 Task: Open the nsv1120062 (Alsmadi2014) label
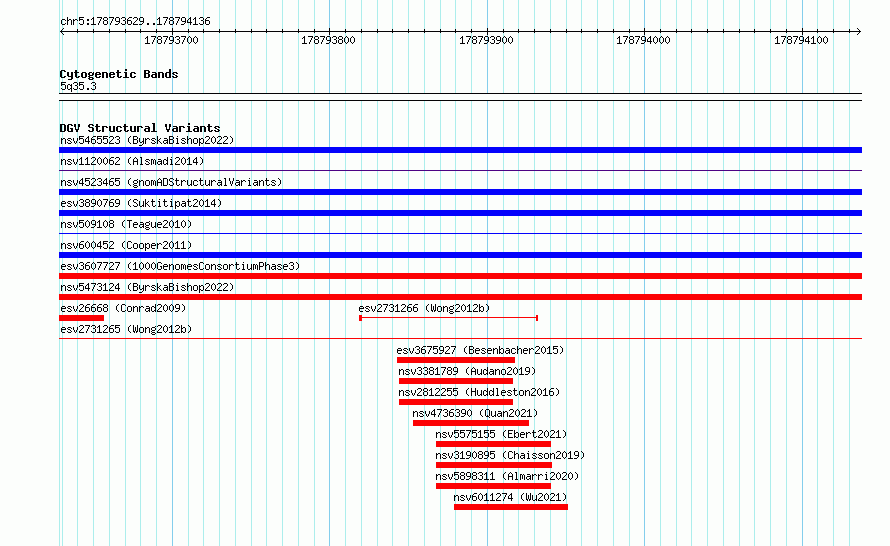(132, 161)
